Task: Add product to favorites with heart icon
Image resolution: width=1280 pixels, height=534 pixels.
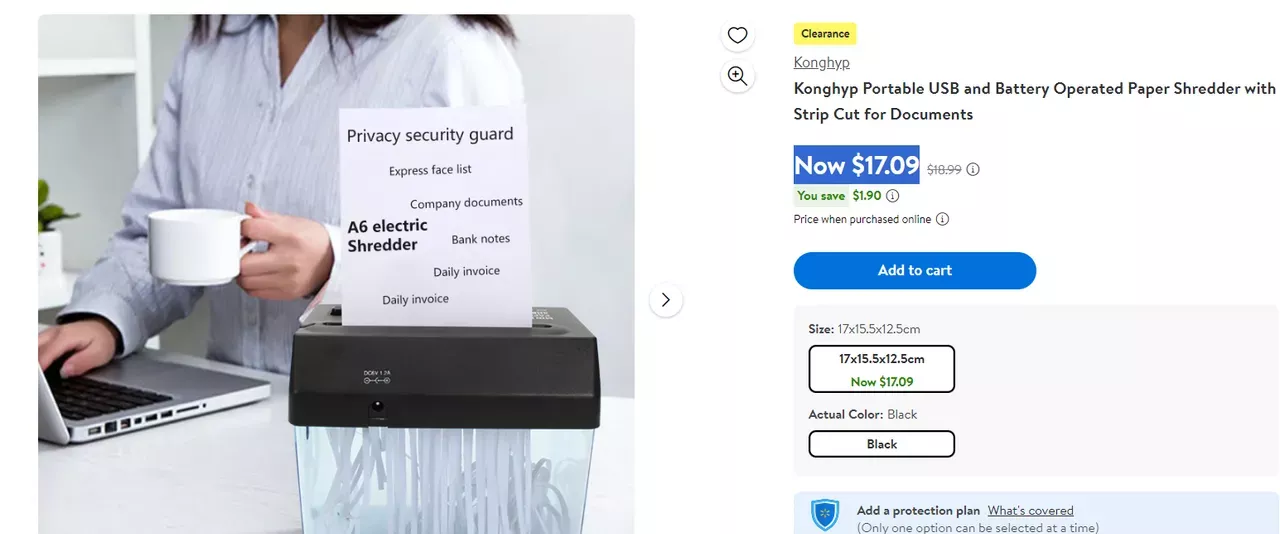Action: [x=737, y=36]
